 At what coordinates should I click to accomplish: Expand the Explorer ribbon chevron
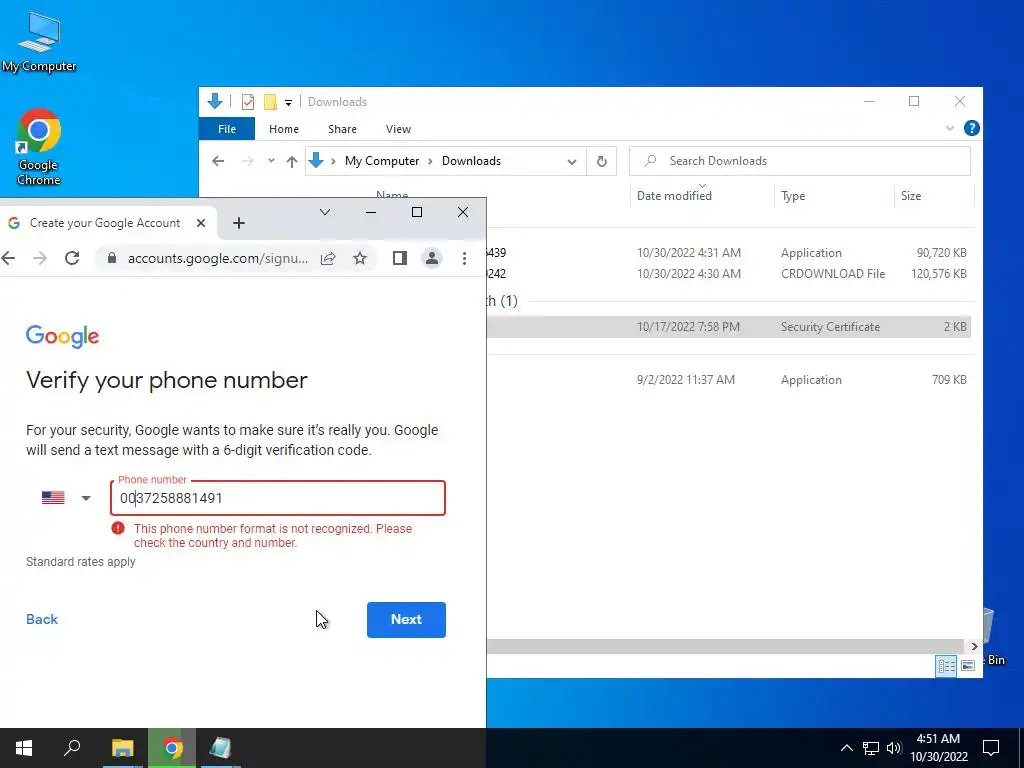pyautogui.click(x=950, y=129)
